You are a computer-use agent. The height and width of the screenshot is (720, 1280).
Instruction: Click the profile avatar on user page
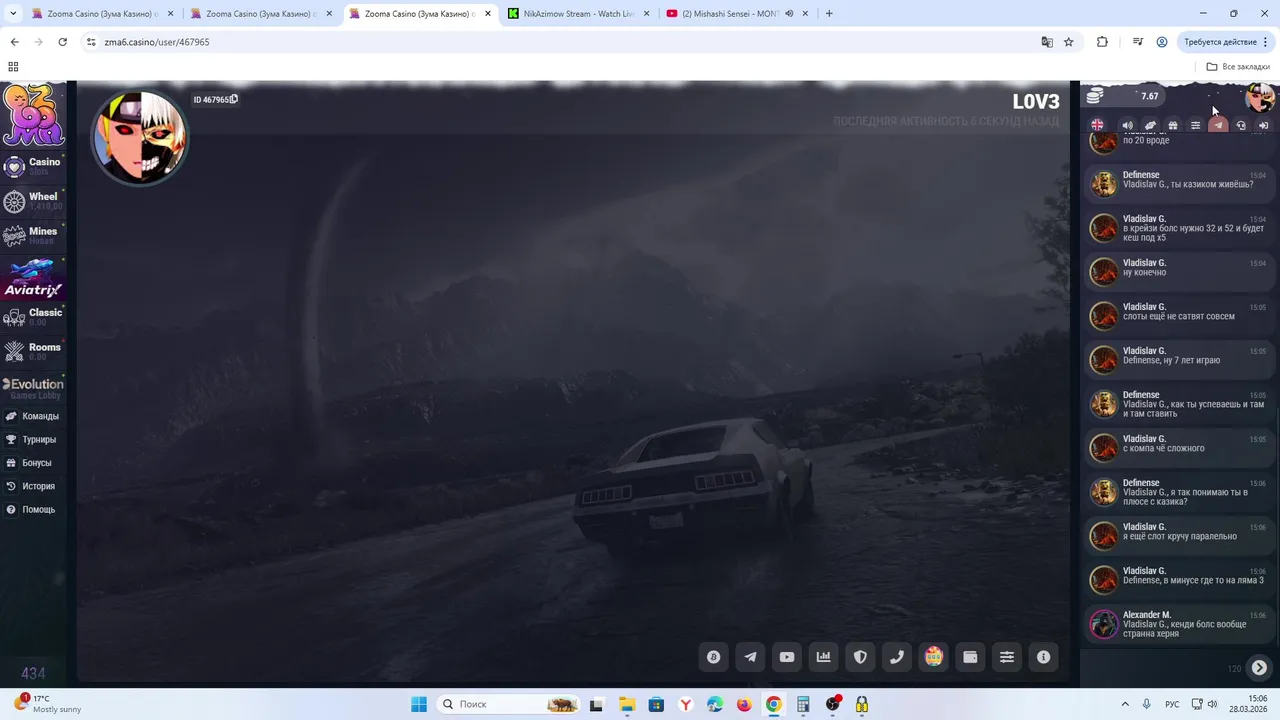point(140,138)
